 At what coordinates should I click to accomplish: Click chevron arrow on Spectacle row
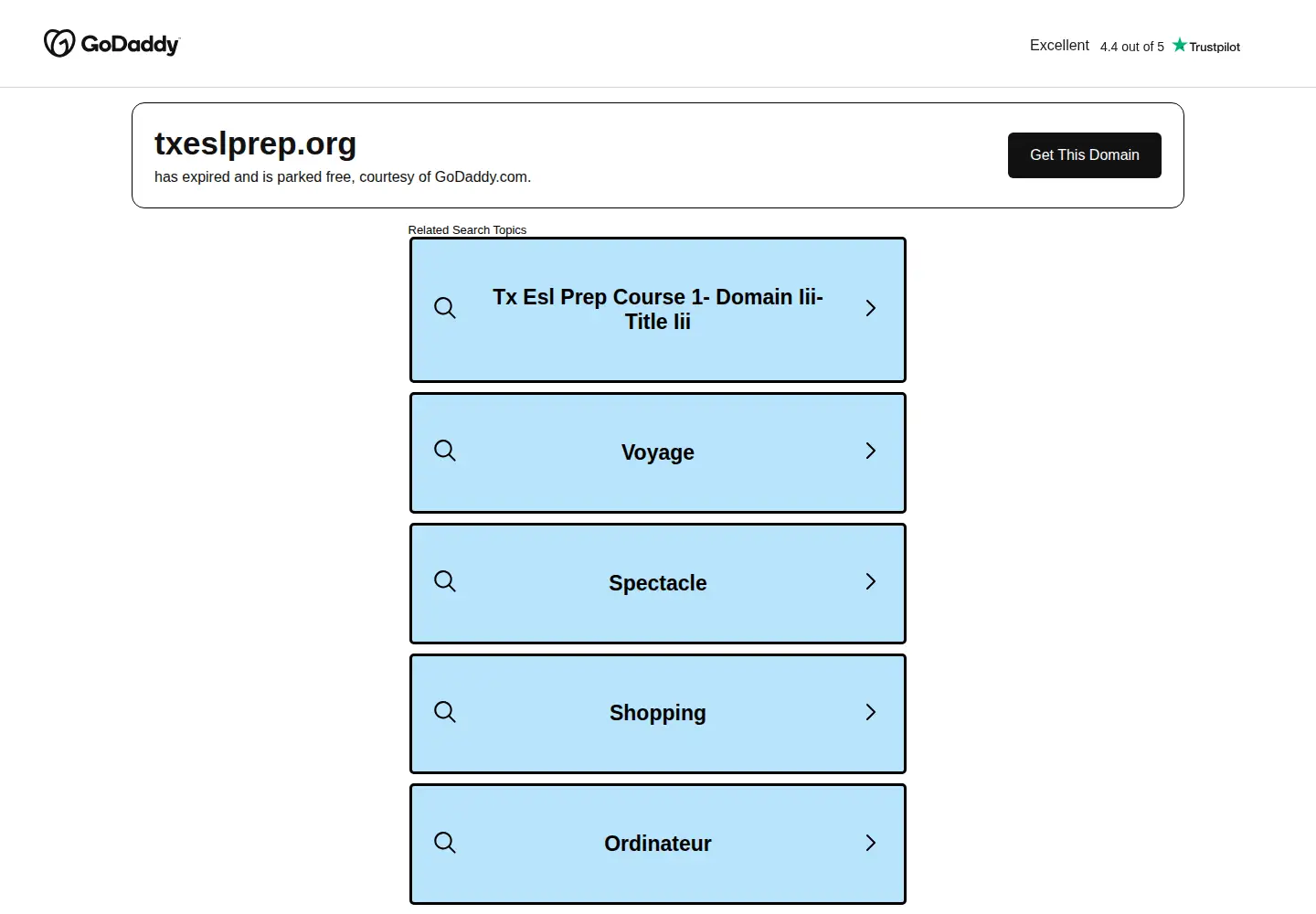pos(870,581)
